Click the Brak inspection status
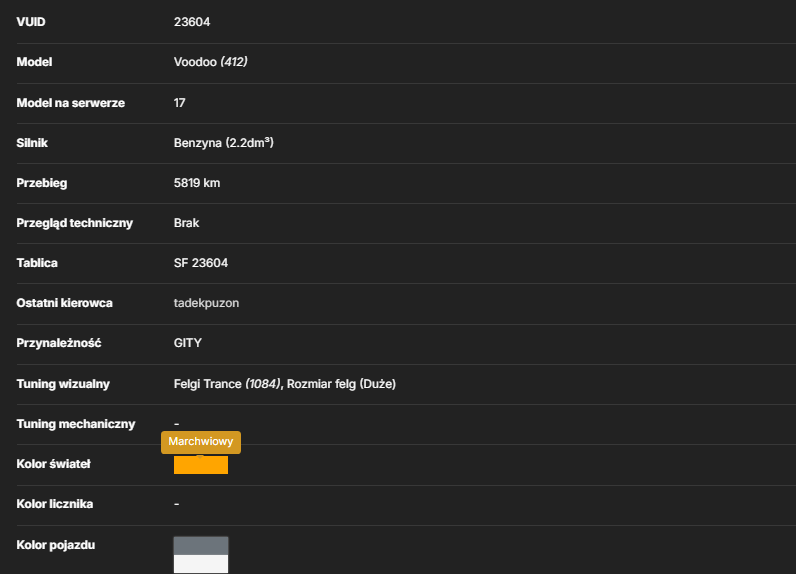Viewport: 796px width, 574px height. 186,223
